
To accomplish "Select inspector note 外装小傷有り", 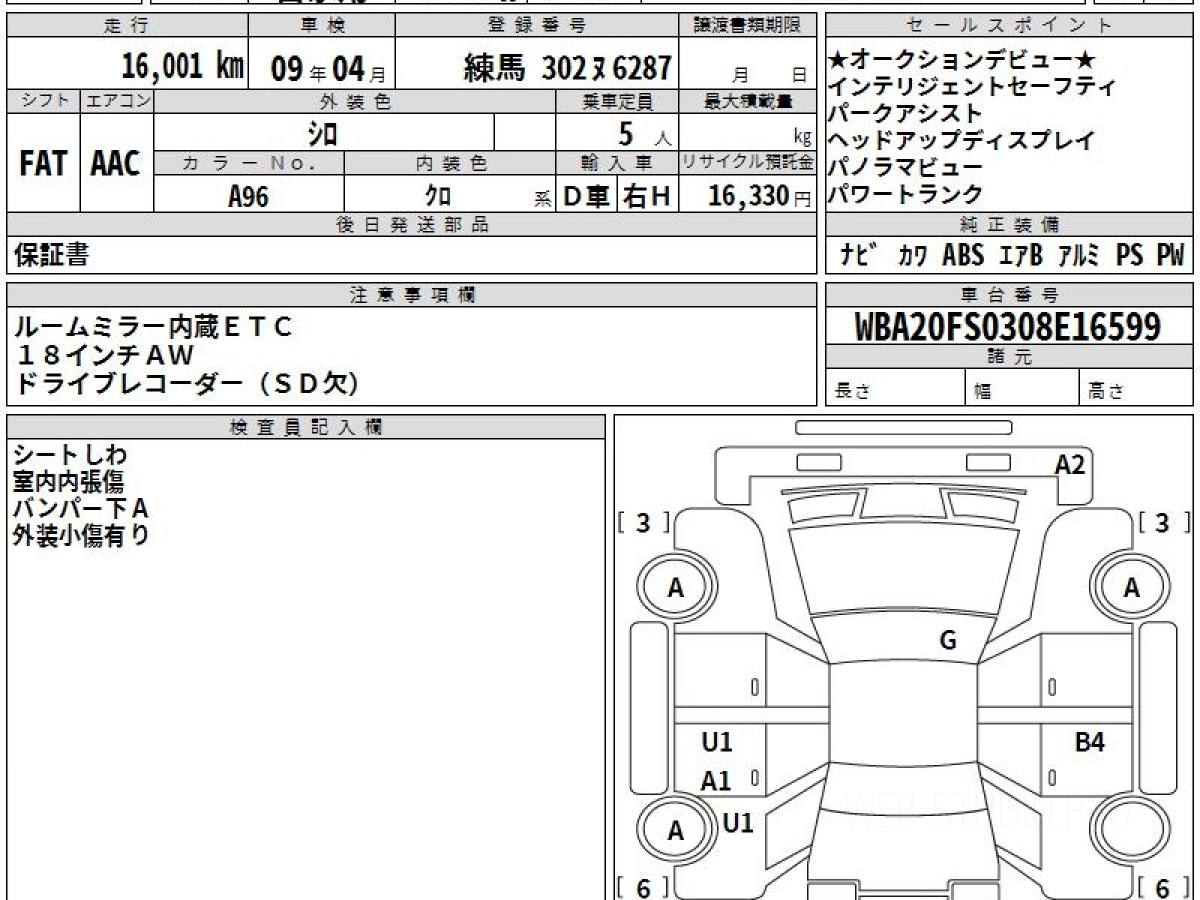I will [x=81, y=535].
